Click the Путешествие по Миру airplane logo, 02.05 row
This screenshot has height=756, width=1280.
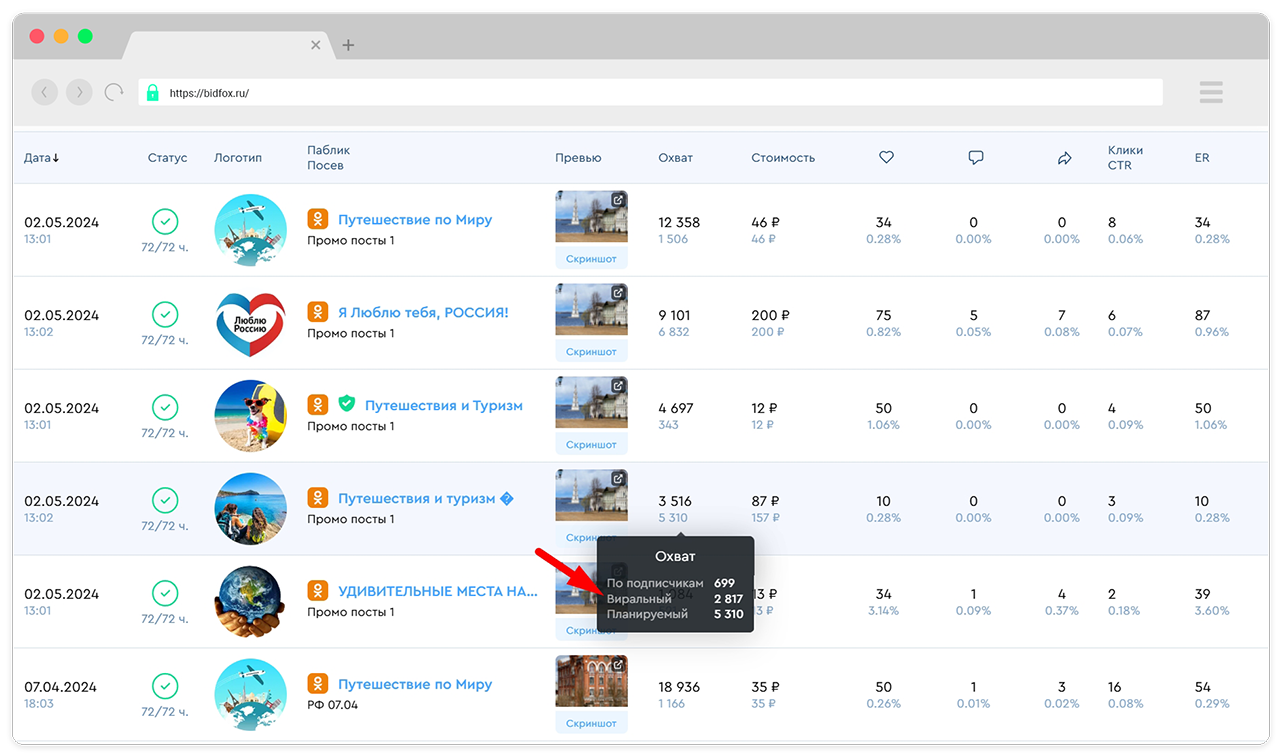point(251,230)
